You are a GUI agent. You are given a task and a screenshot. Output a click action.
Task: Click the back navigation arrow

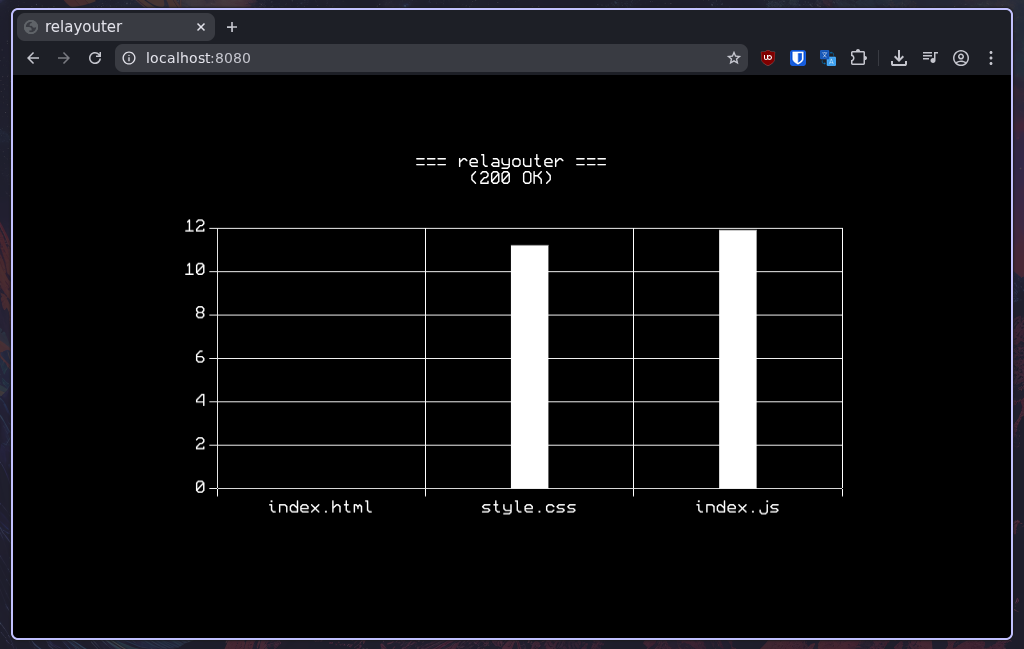[33, 58]
